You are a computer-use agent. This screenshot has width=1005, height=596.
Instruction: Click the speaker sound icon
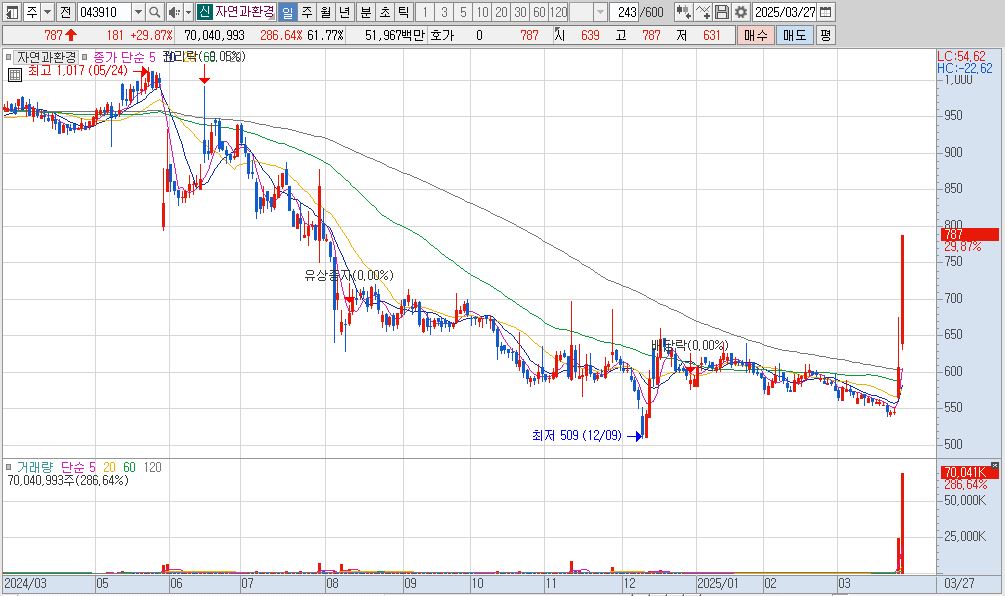tap(174, 12)
